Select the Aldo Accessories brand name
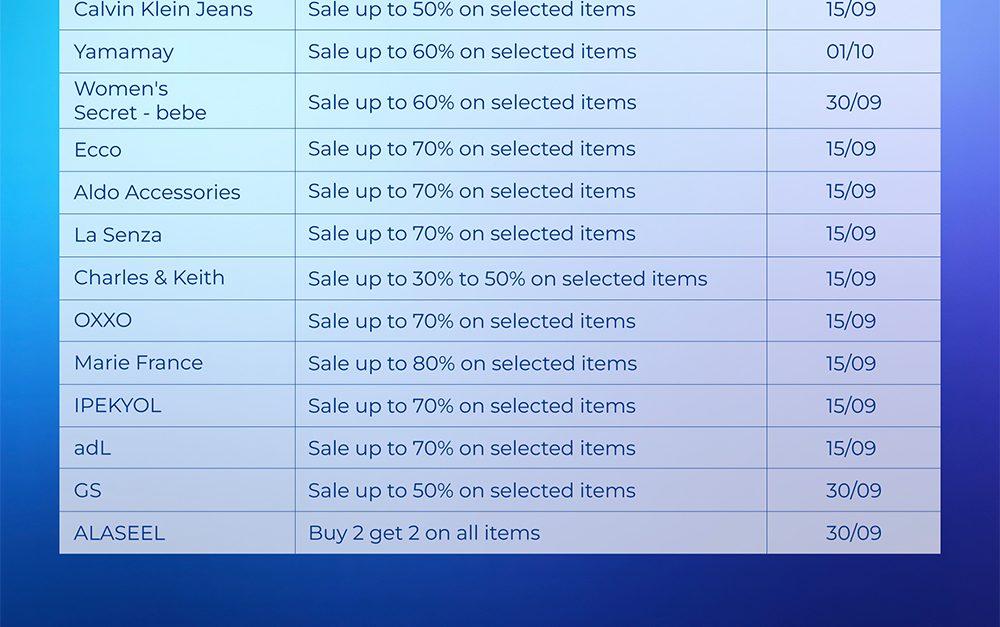The height and width of the screenshot is (627, 1000). 157,192
